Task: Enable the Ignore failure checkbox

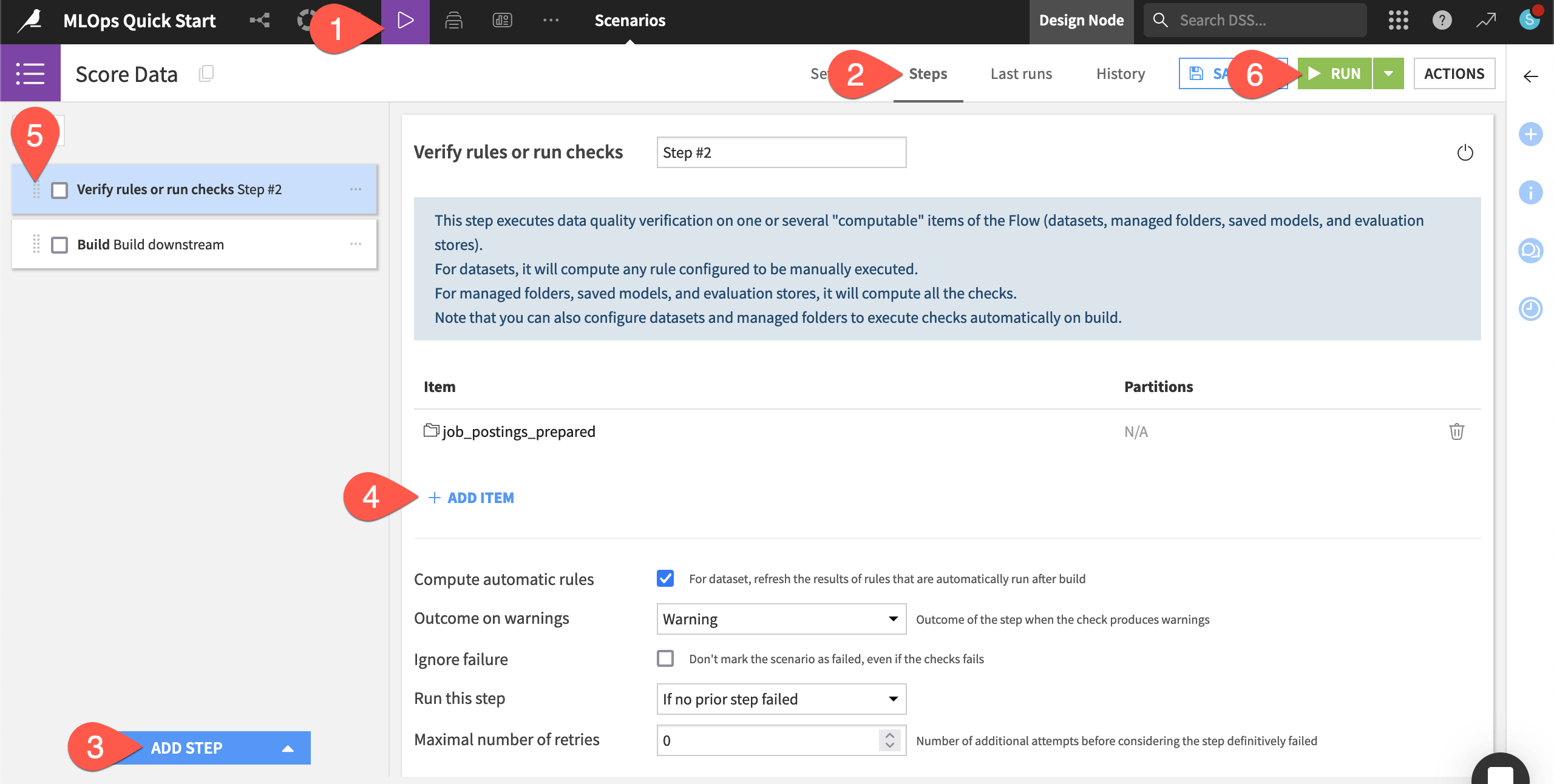Action: [665, 658]
